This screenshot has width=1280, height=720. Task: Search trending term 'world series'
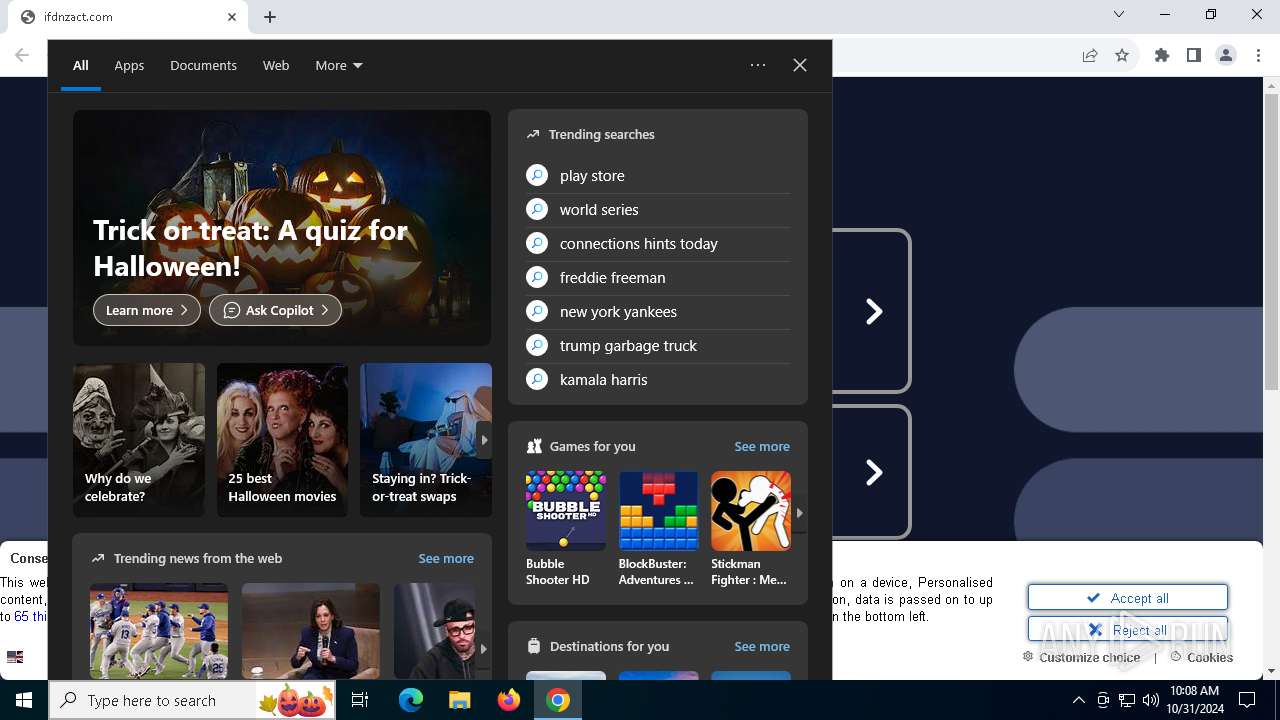point(658,210)
